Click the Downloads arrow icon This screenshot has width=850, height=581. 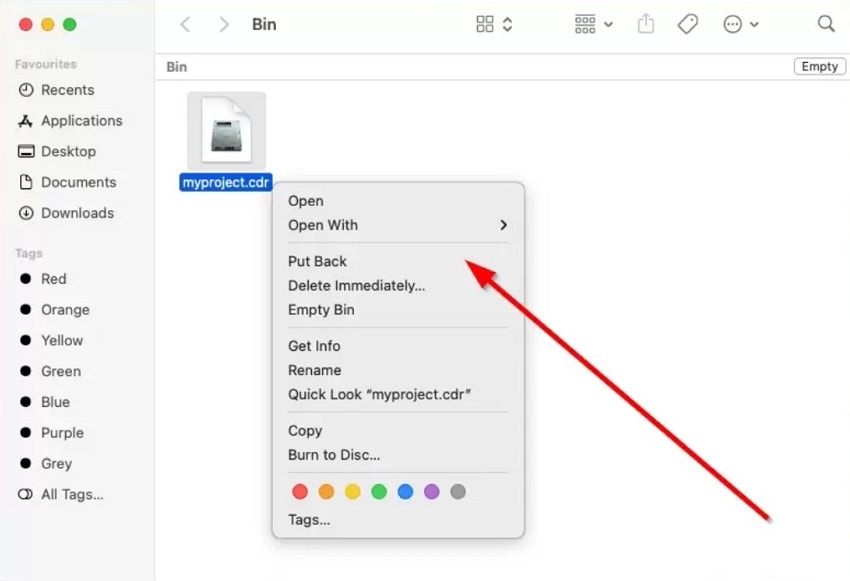(26, 213)
